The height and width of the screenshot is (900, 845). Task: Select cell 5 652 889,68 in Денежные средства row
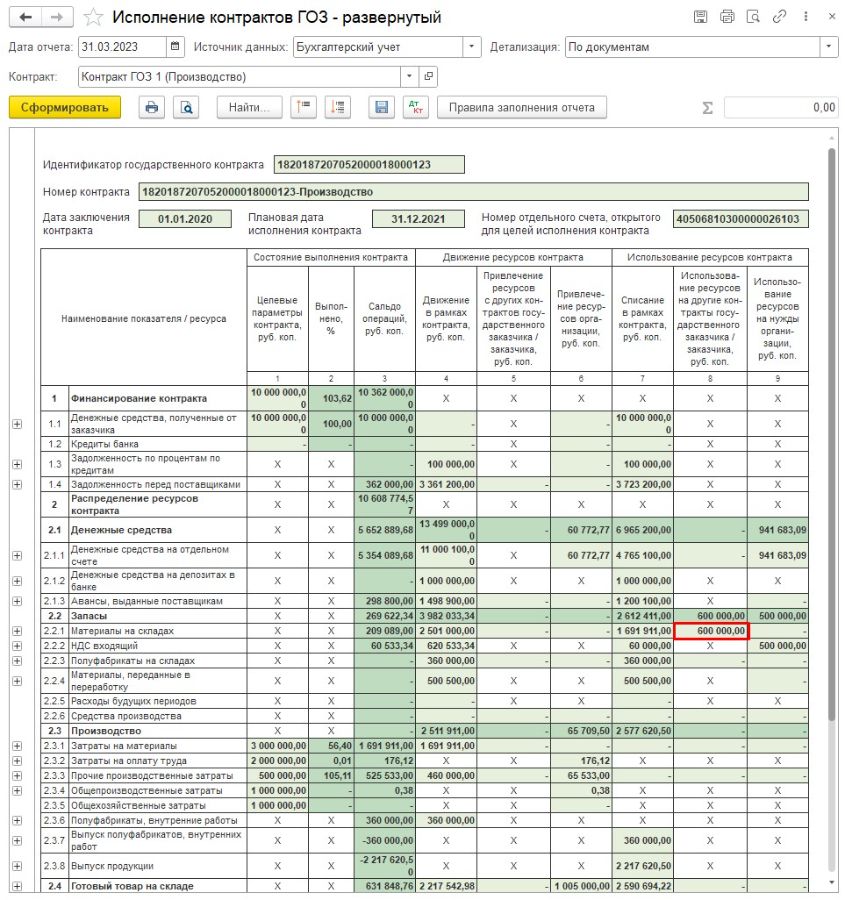click(x=385, y=530)
